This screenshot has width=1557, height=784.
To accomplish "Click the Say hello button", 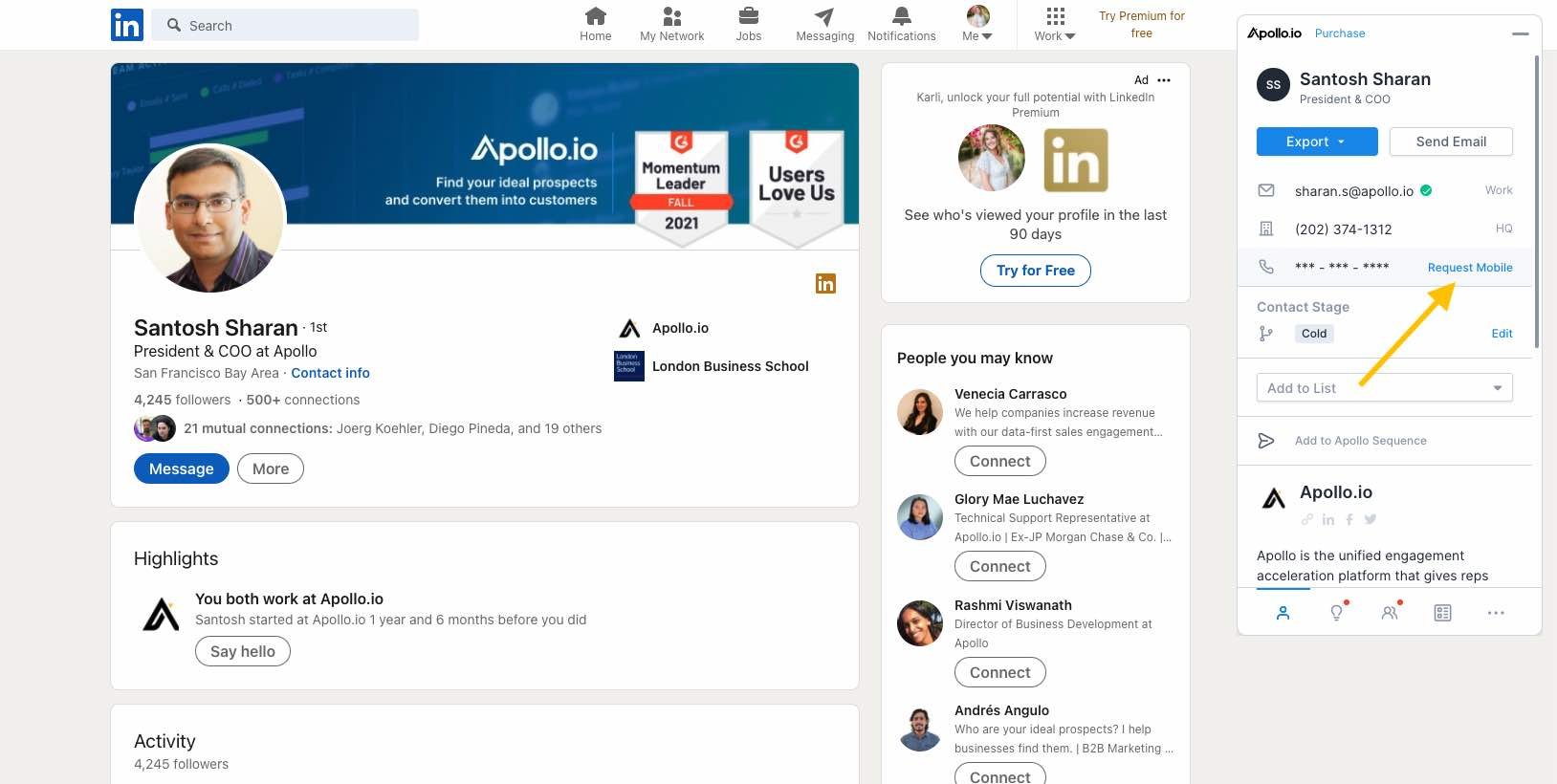I will click(x=243, y=651).
